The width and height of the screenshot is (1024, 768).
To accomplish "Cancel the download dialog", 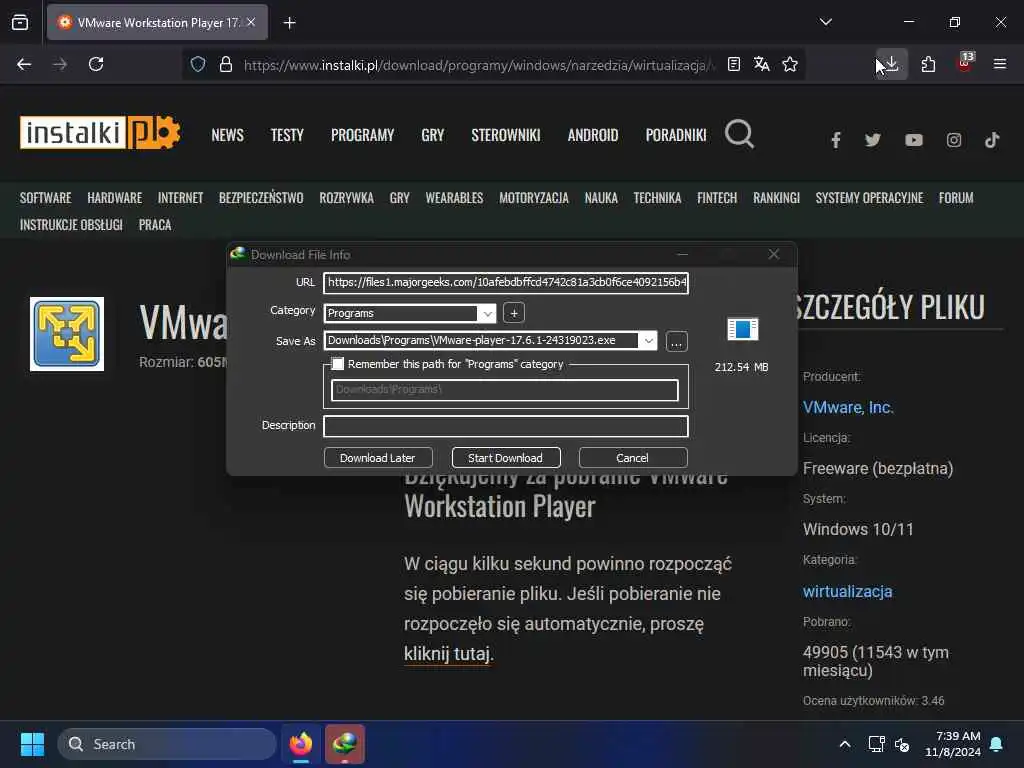I will [633, 458].
